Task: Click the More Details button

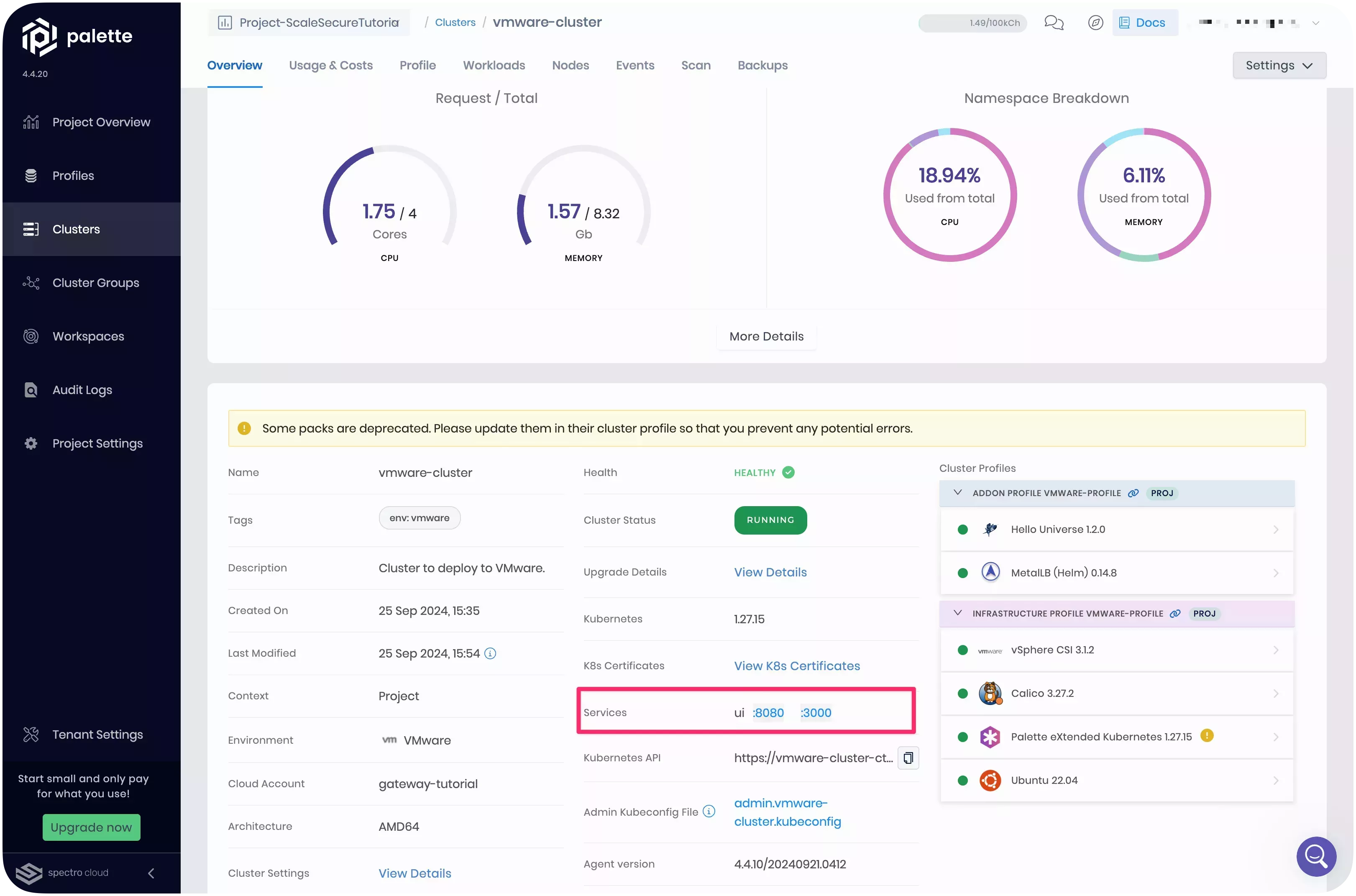Action: (x=766, y=336)
